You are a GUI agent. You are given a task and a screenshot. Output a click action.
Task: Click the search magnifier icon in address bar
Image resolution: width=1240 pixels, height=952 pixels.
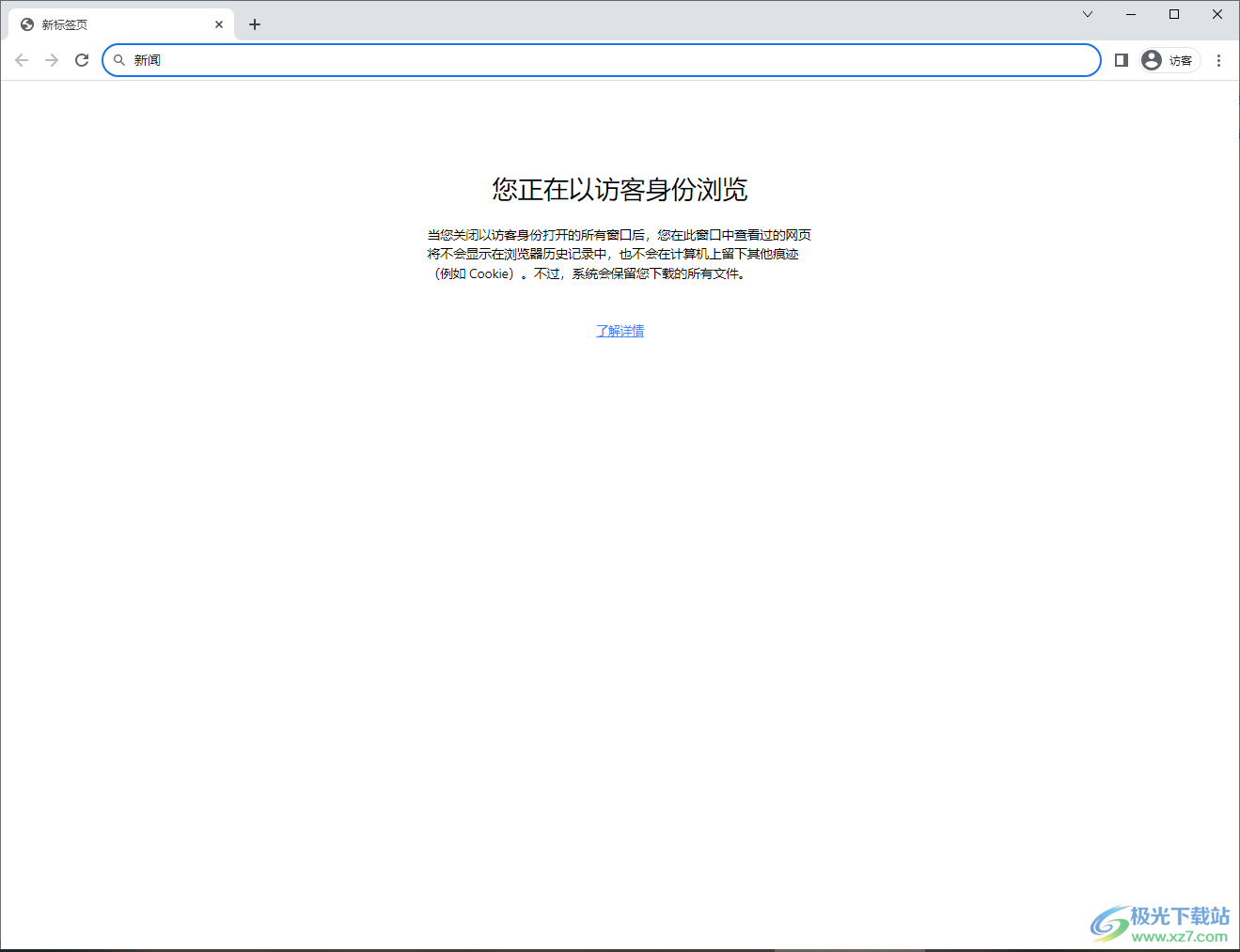click(x=119, y=60)
